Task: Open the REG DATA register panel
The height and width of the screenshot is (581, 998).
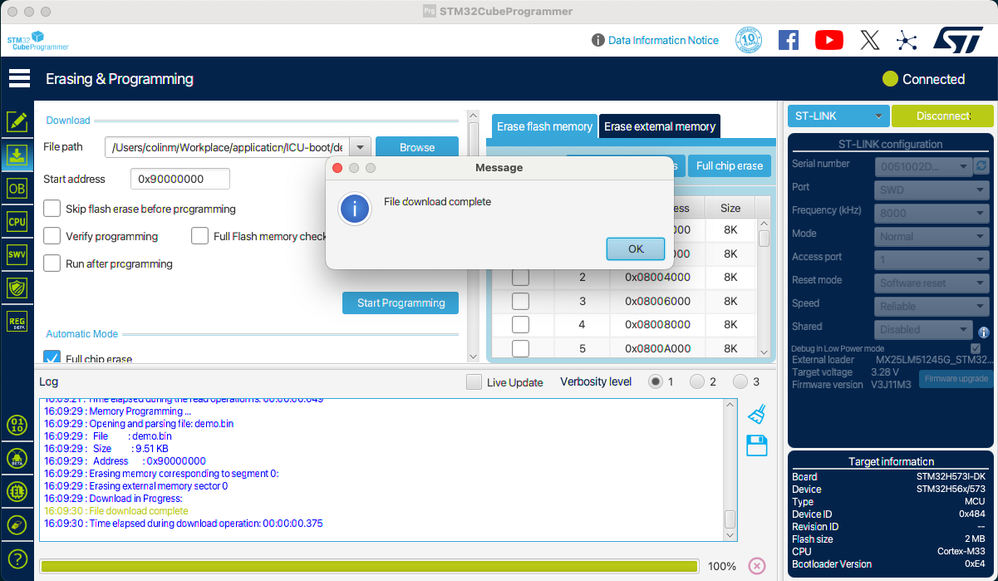Action: click(x=17, y=321)
